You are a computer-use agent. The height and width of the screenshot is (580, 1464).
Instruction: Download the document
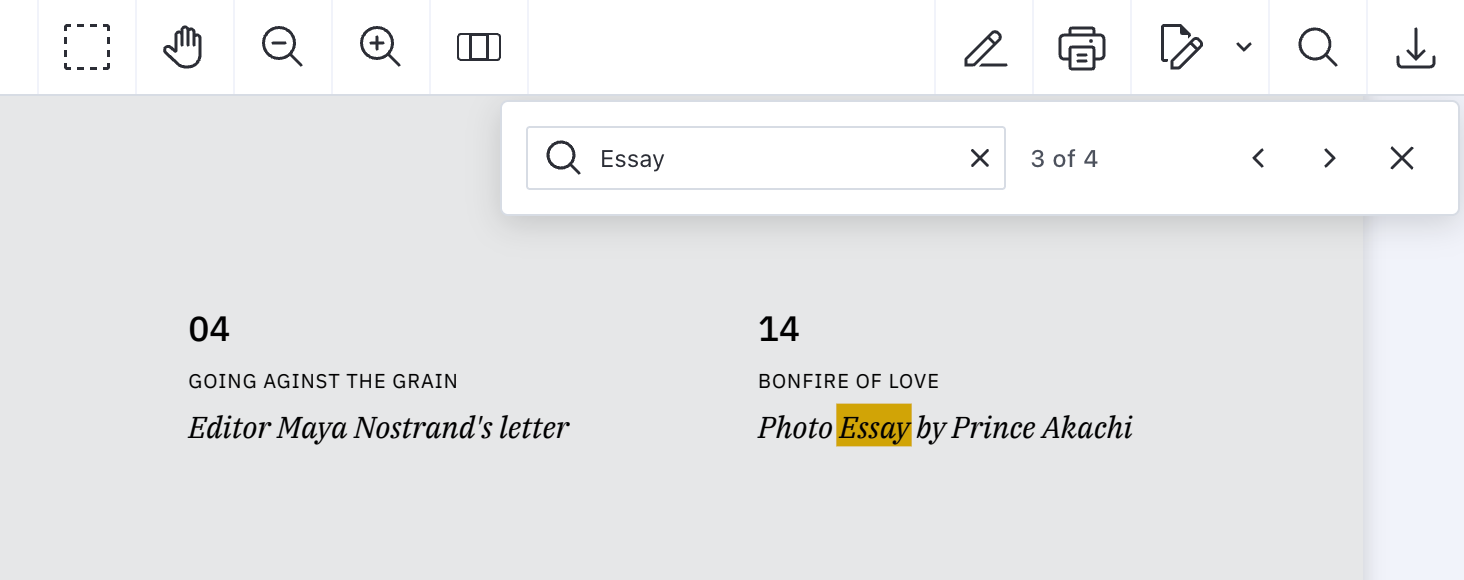[x=1415, y=47]
